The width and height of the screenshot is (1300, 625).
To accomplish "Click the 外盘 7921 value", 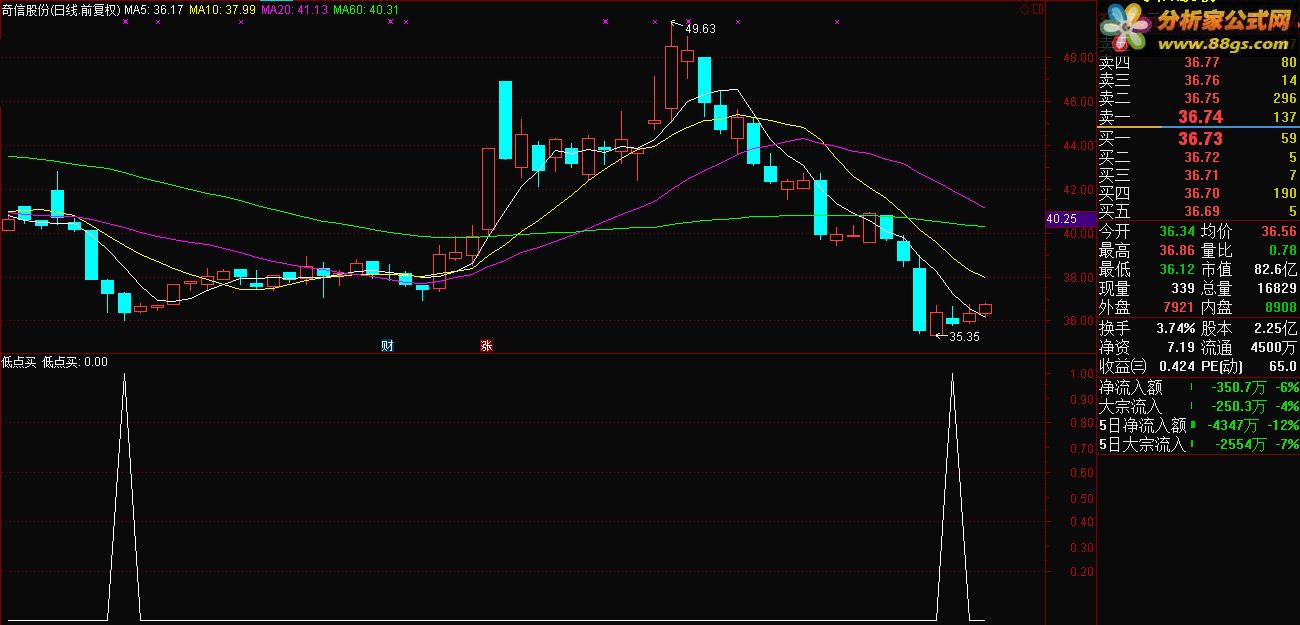I will pos(1147,308).
